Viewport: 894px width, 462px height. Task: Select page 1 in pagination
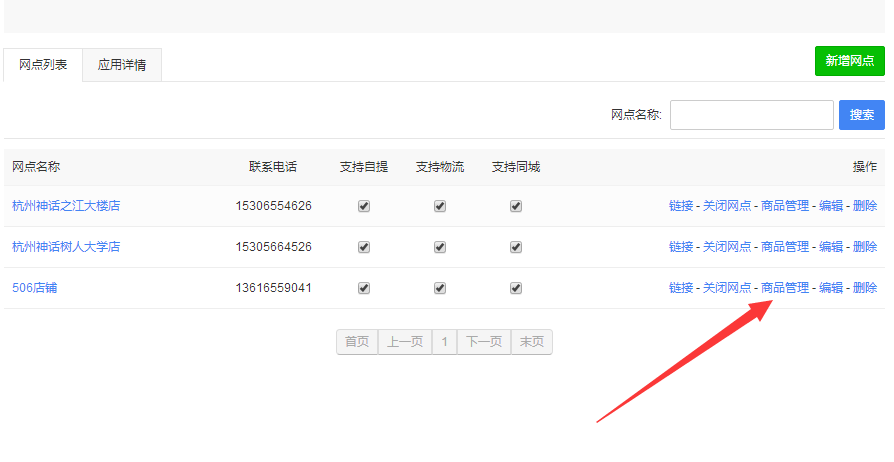[x=444, y=342]
